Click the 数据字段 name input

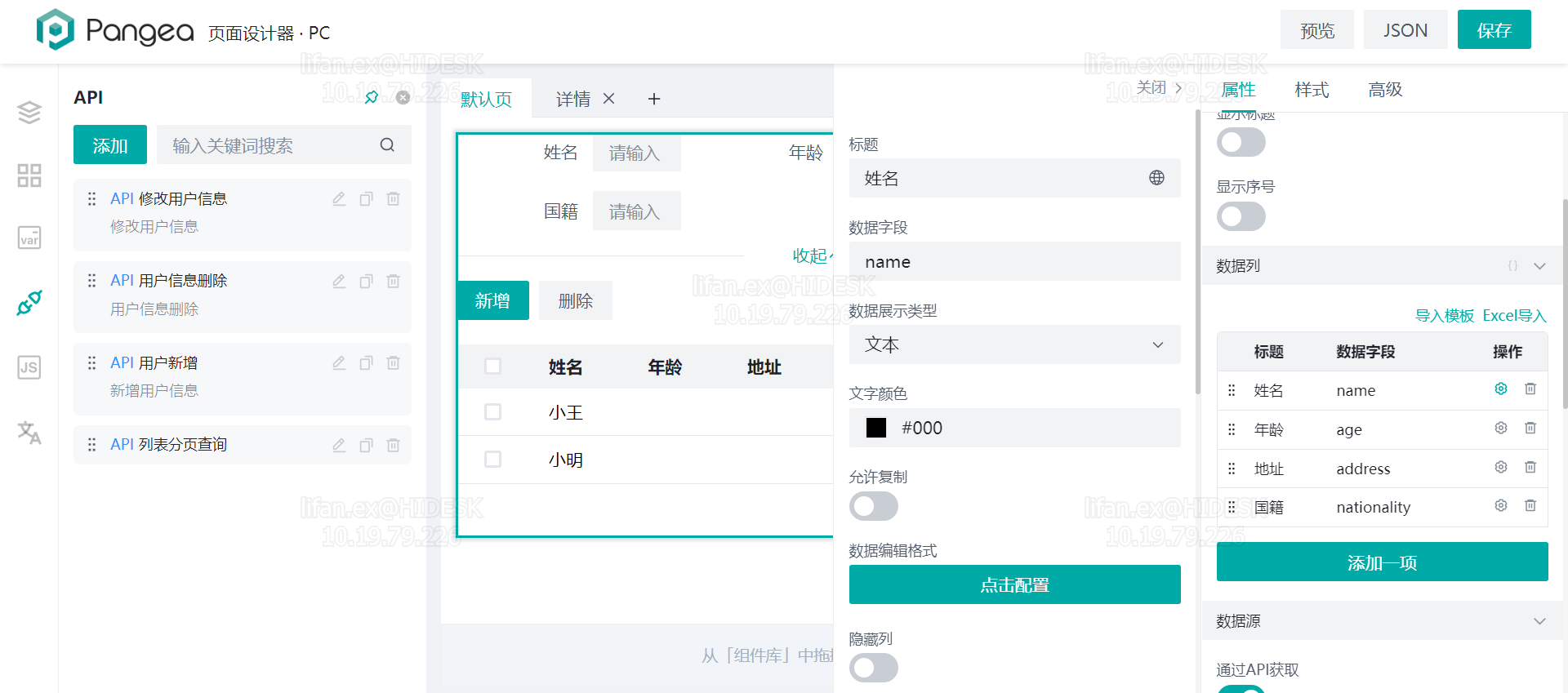pyautogui.click(x=1014, y=261)
